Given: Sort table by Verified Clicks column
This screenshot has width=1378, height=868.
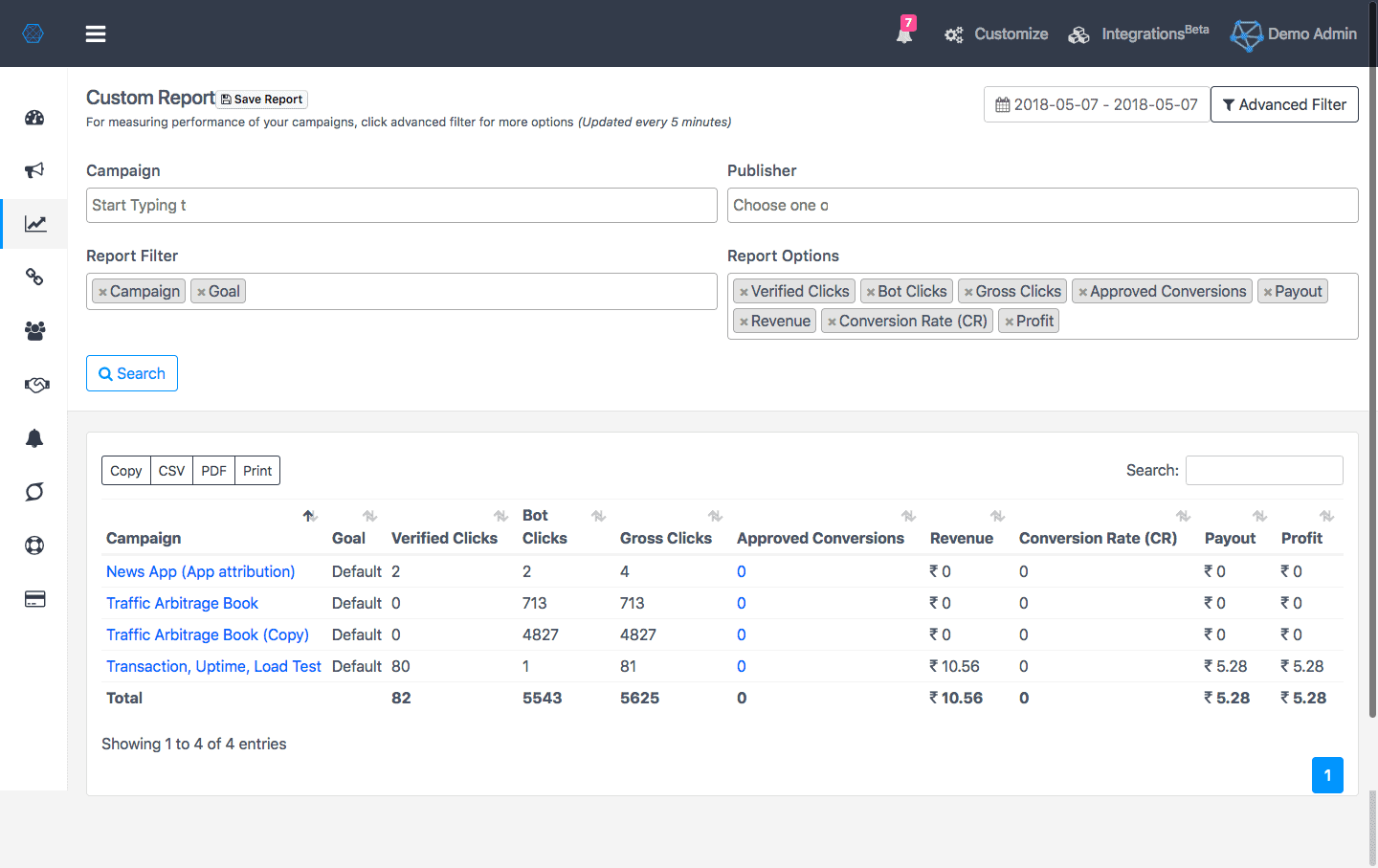Looking at the screenshot, I should point(452,527).
